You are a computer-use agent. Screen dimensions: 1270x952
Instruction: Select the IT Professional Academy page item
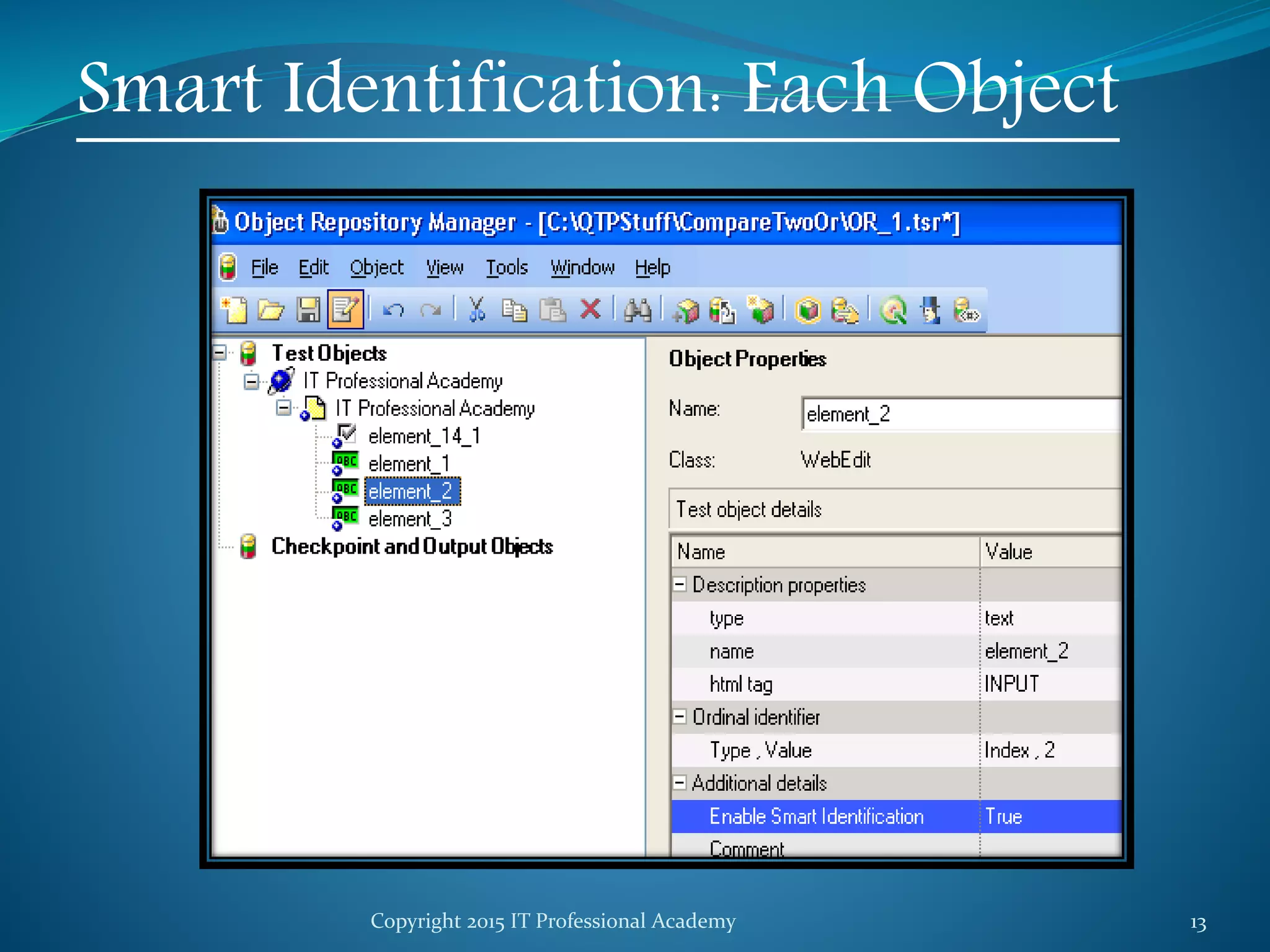pyautogui.click(x=435, y=408)
